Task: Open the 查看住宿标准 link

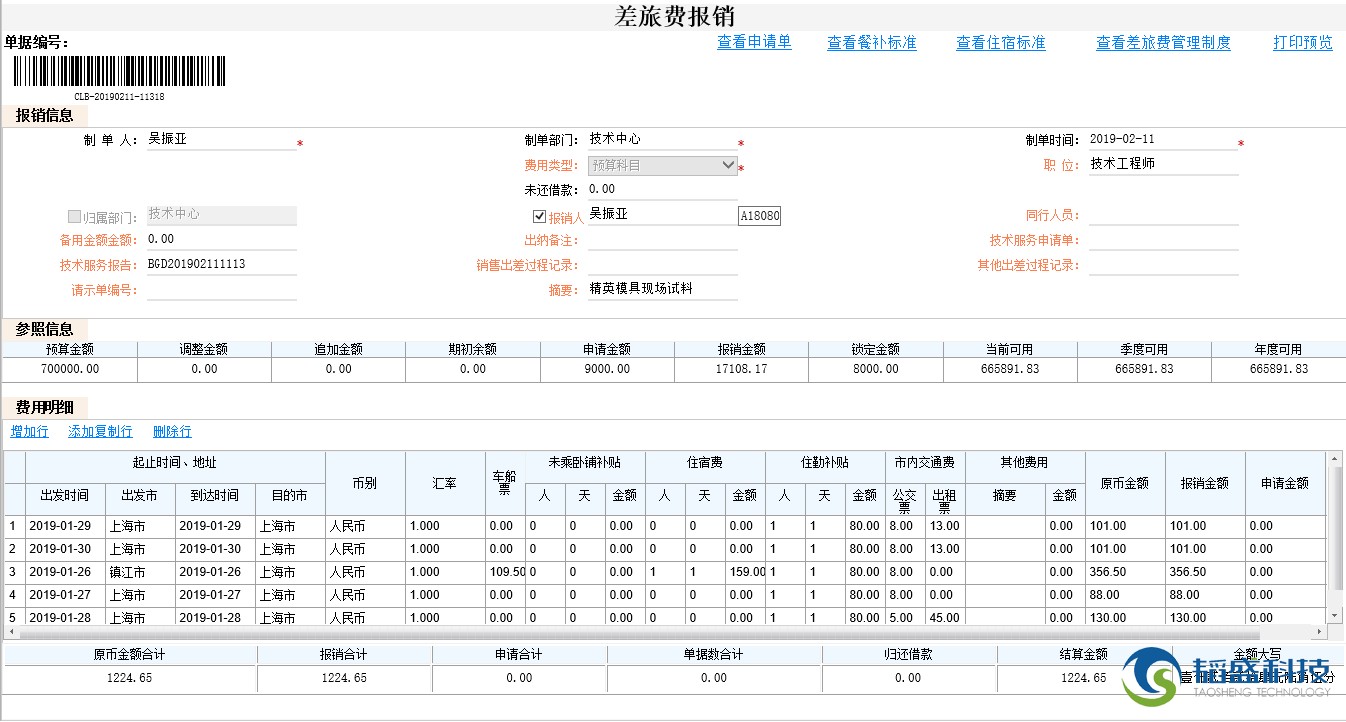Action: 1001,43
